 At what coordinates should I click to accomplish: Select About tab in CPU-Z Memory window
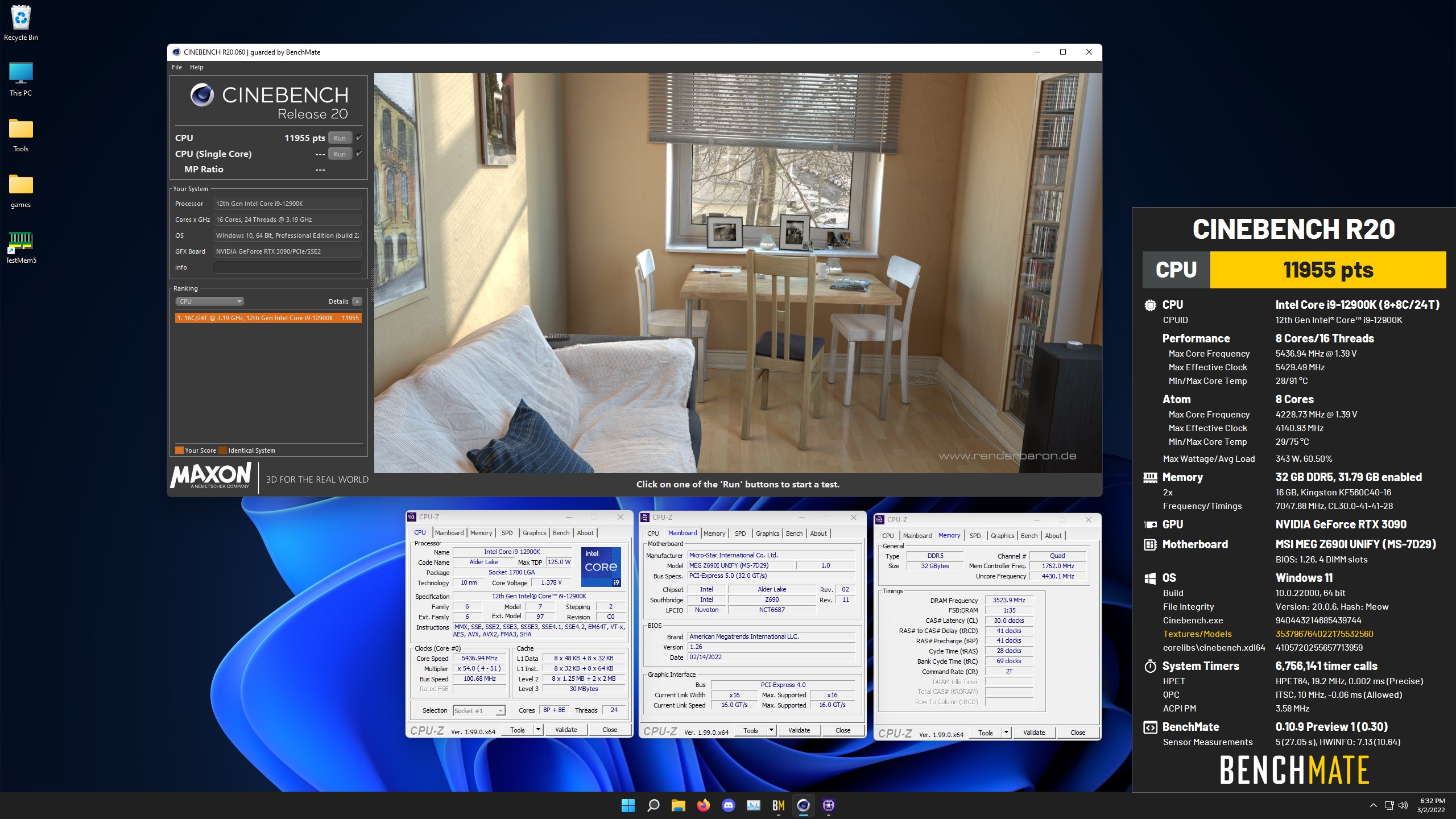pos(1053,536)
